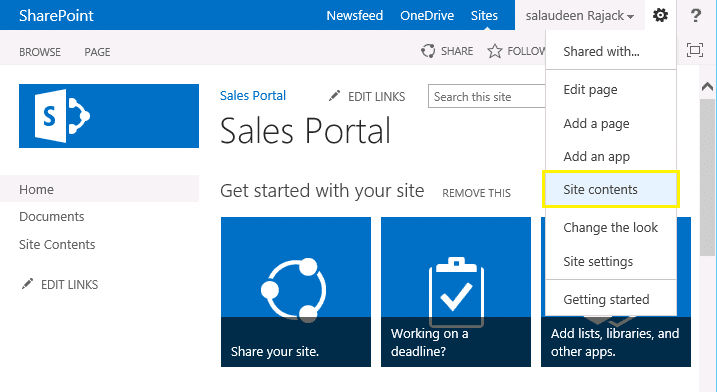Image resolution: width=717 pixels, height=392 pixels.
Task: Click the help question mark icon
Action: point(696,15)
